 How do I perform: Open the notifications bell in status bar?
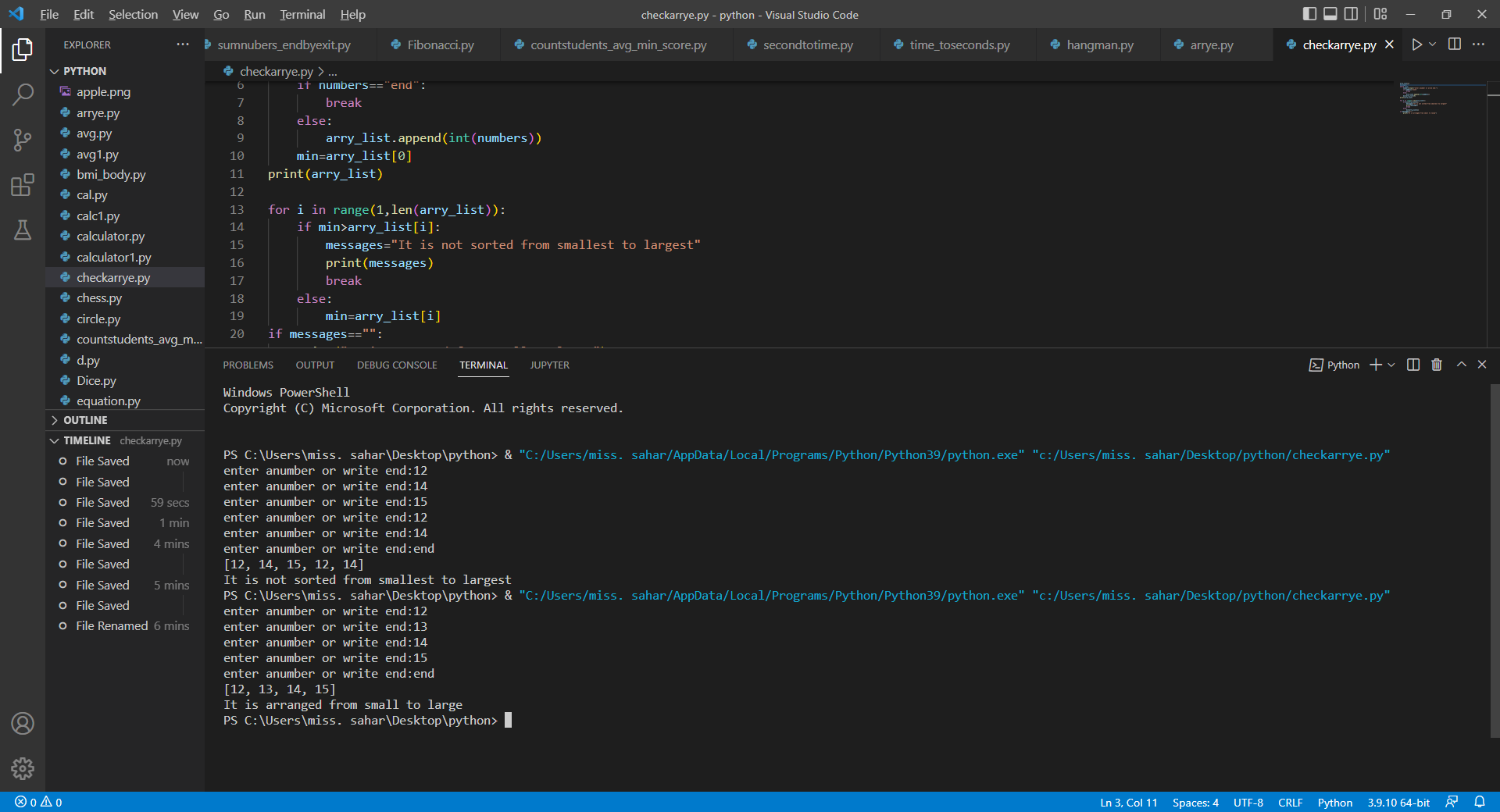coord(1480,802)
